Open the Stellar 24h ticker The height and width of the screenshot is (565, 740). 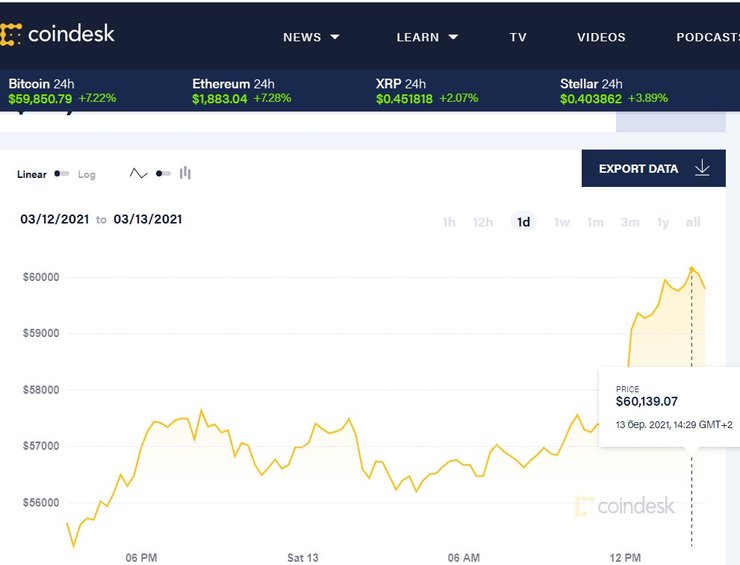pos(614,91)
